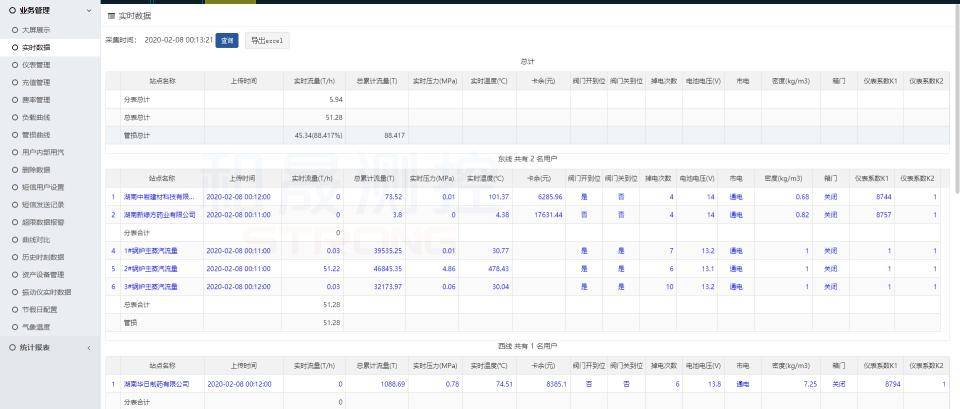Open the 2#锅炉主蒸汽流量 link
Image resolution: width=960 pixels, height=409 pixels.
tap(151, 269)
